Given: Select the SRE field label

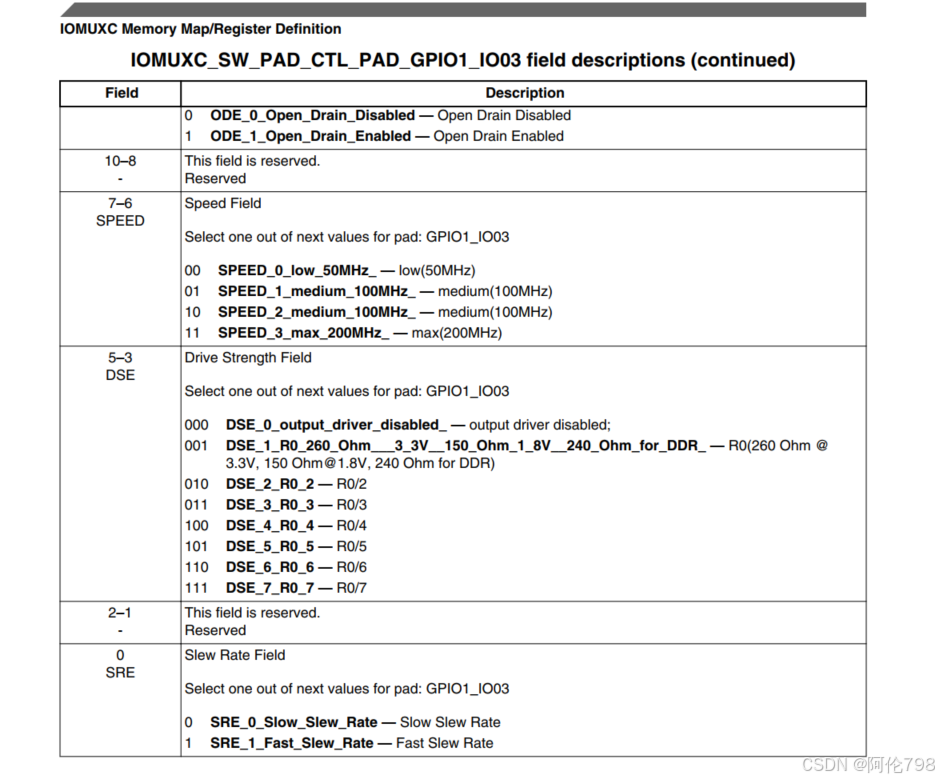Looking at the screenshot, I should (x=120, y=673).
